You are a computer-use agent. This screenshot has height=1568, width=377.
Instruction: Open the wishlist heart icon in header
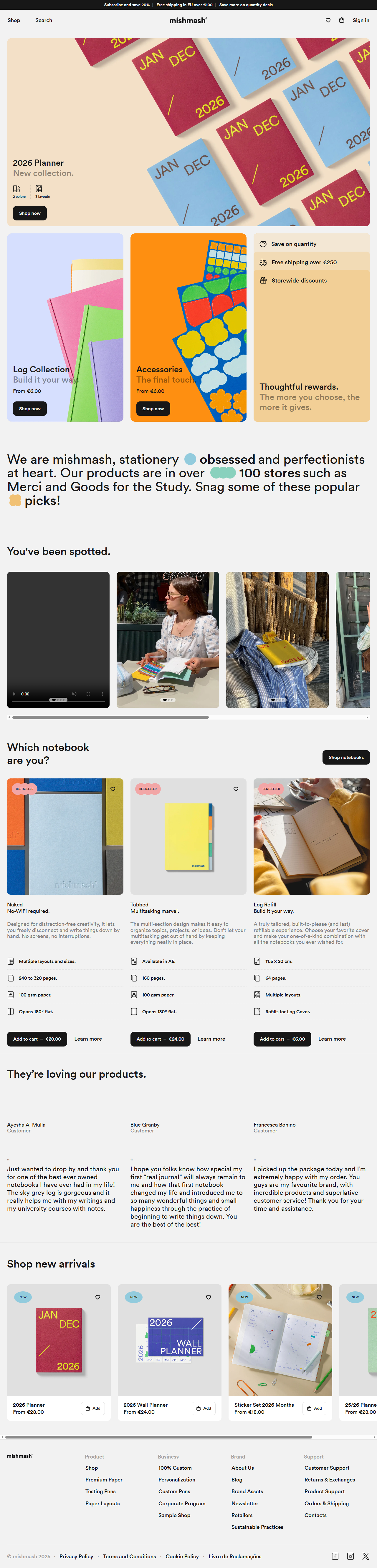click(x=328, y=20)
